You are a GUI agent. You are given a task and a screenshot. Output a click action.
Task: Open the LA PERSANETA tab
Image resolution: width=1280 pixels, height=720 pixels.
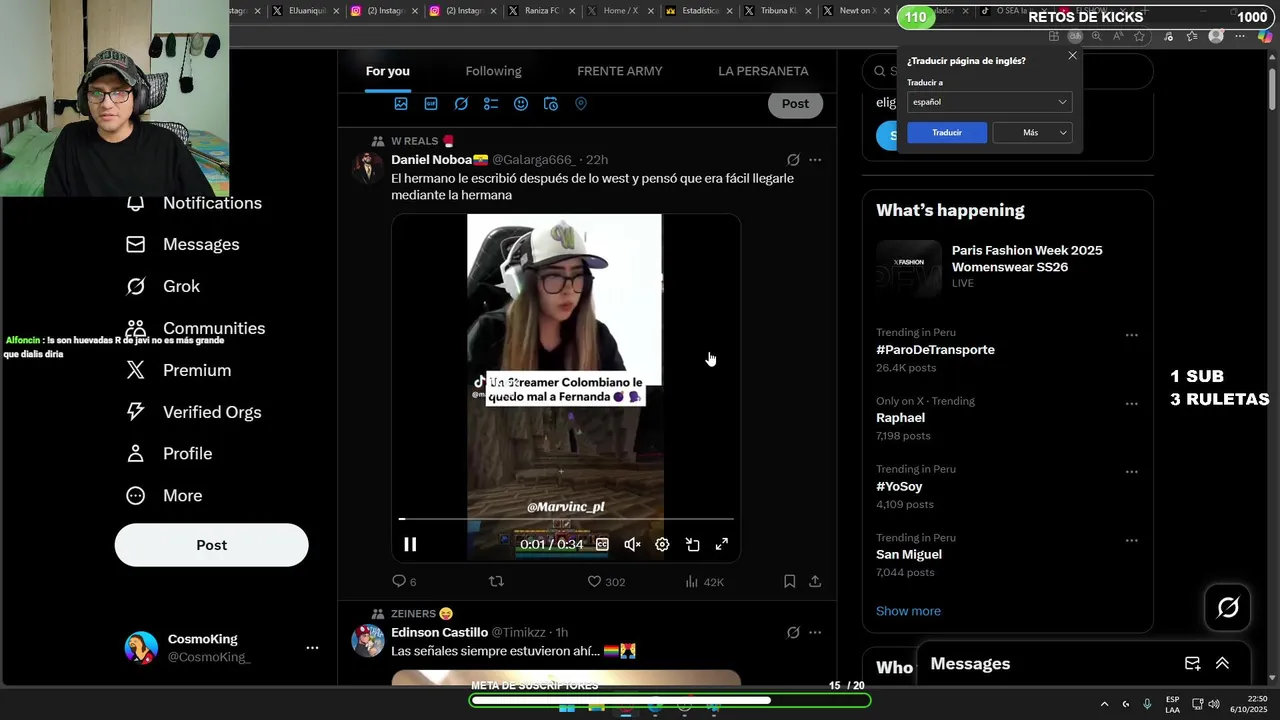point(763,71)
